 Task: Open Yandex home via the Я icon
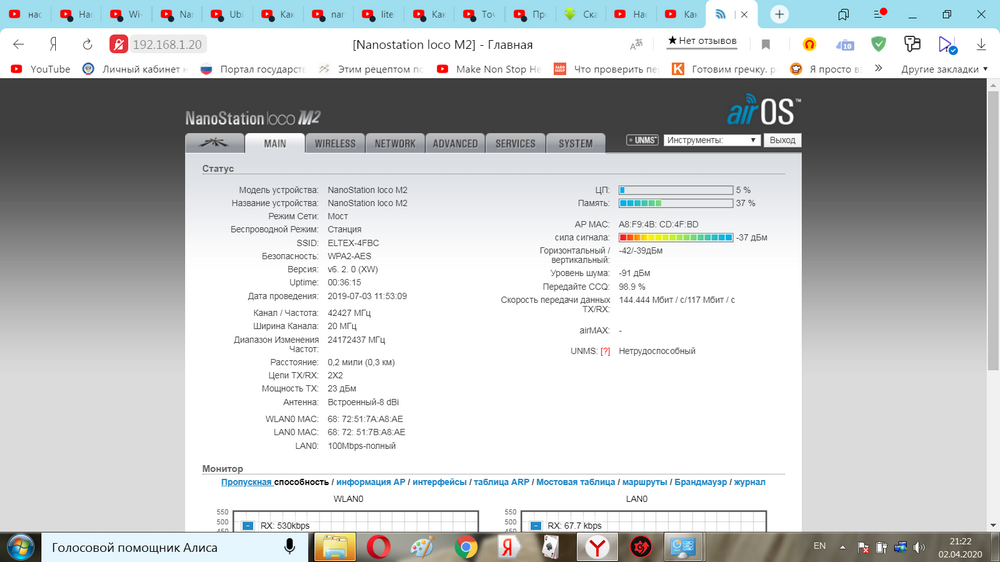coord(54,44)
